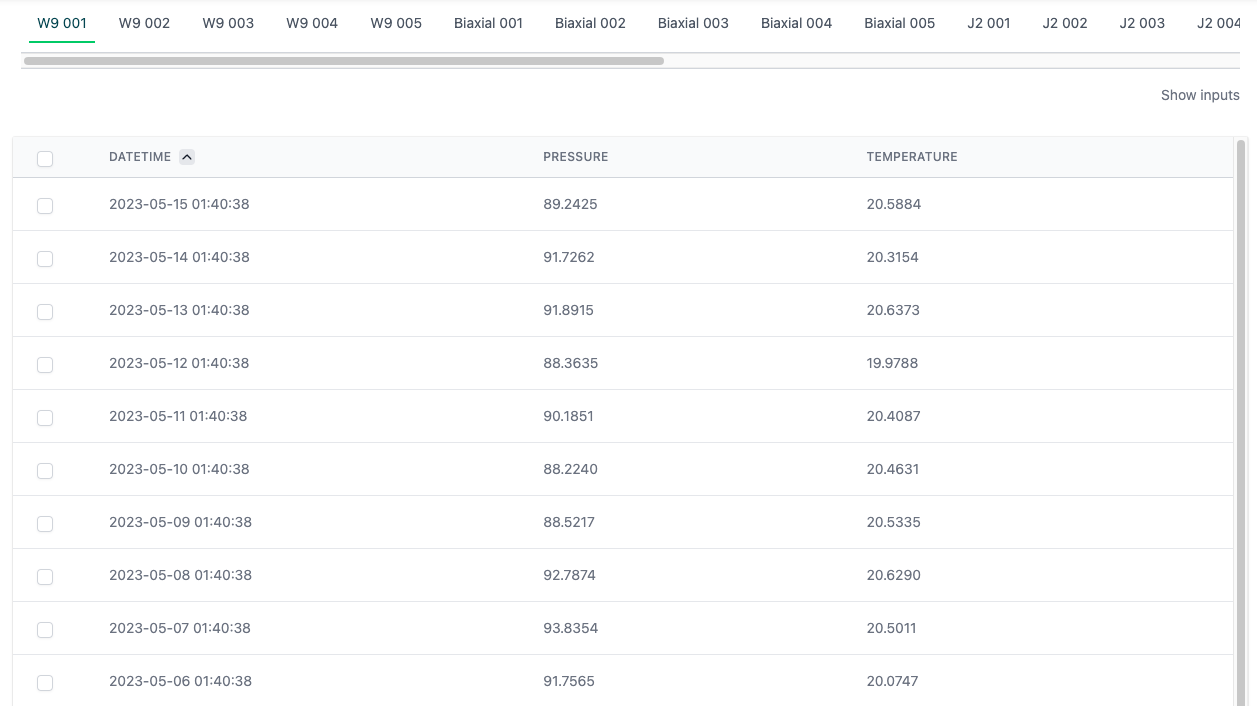The image size is (1257, 706).
Task: Click the PRESSURE column header
Action: pyautogui.click(x=575, y=157)
